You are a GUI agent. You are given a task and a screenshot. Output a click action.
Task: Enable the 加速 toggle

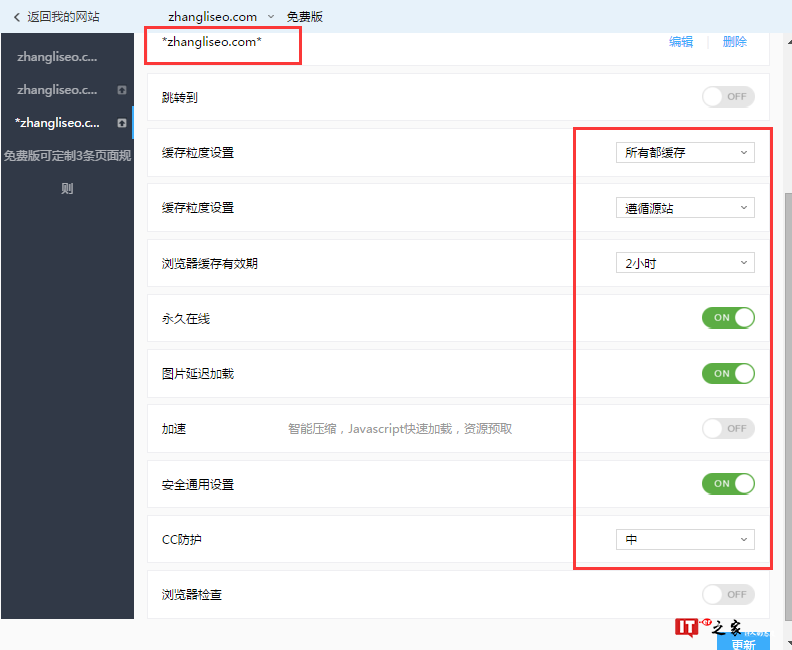point(728,429)
